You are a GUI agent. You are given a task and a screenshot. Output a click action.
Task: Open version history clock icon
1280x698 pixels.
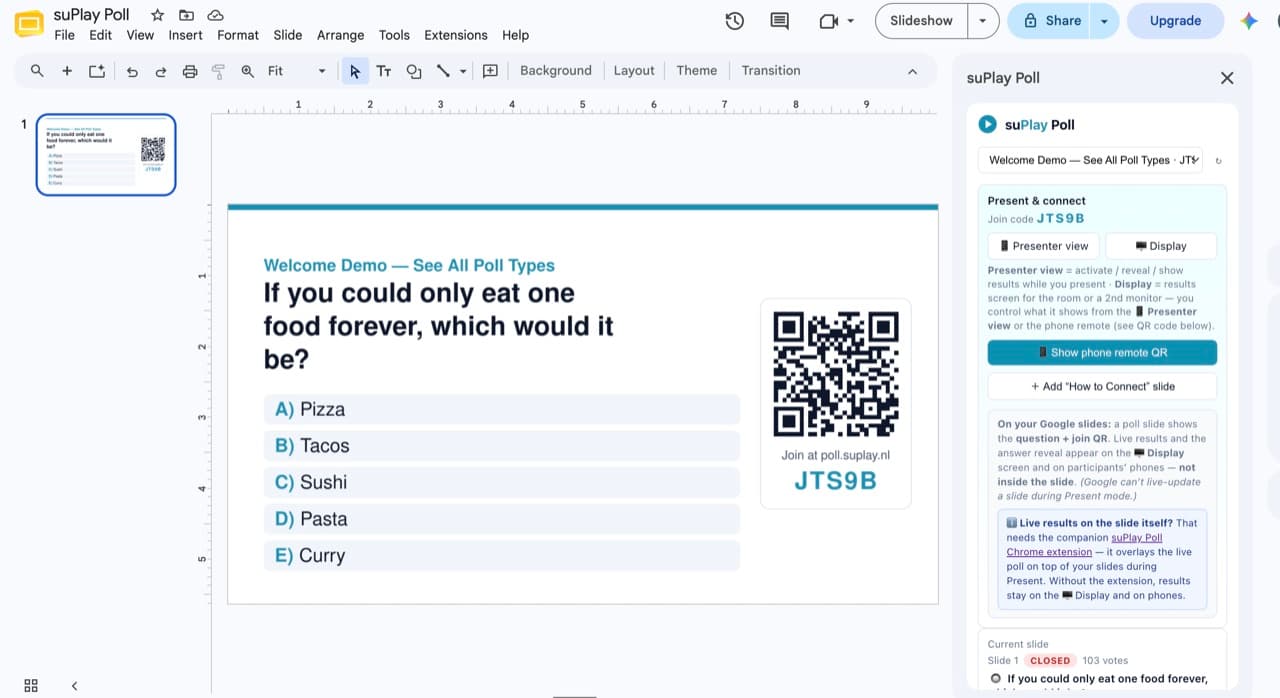(x=735, y=21)
